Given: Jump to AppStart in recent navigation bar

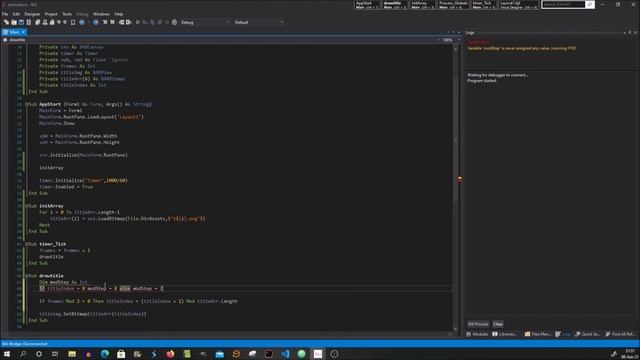Looking at the screenshot, I should point(367,5).
